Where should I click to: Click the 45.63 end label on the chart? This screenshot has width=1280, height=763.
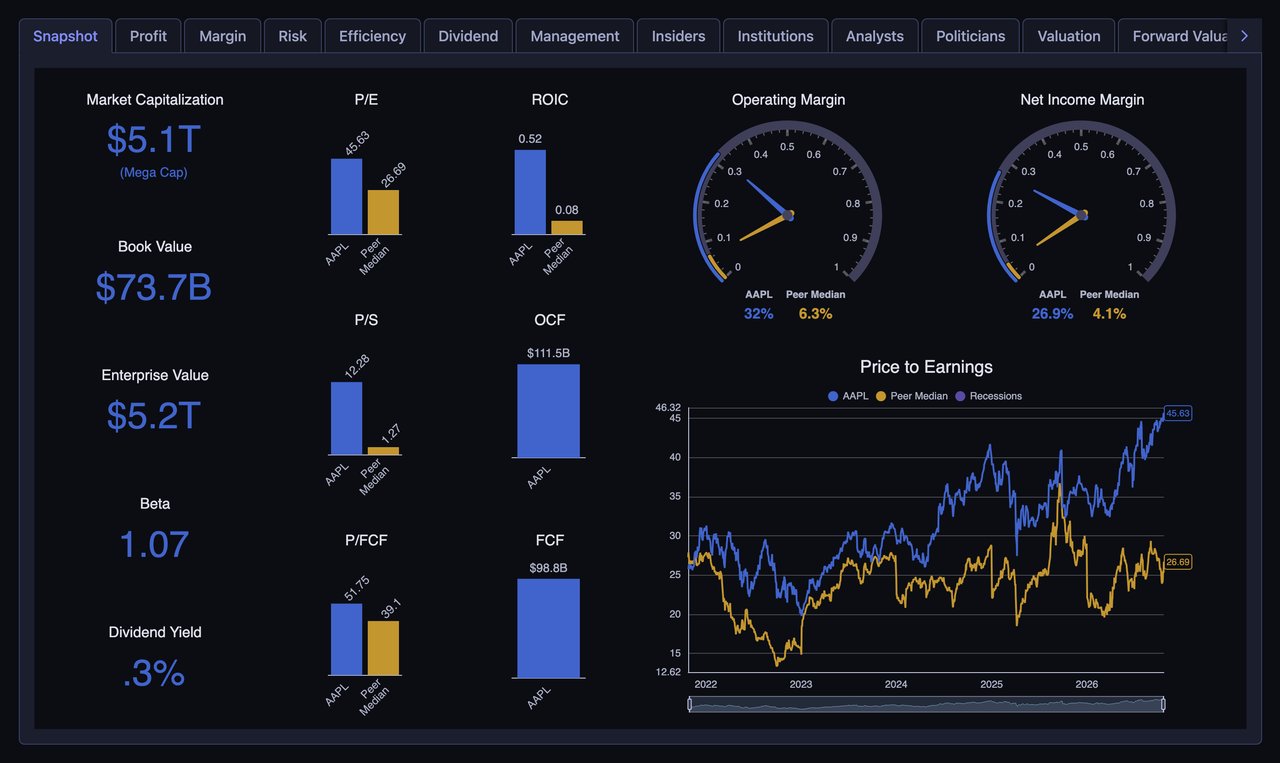coord(1178,413)
